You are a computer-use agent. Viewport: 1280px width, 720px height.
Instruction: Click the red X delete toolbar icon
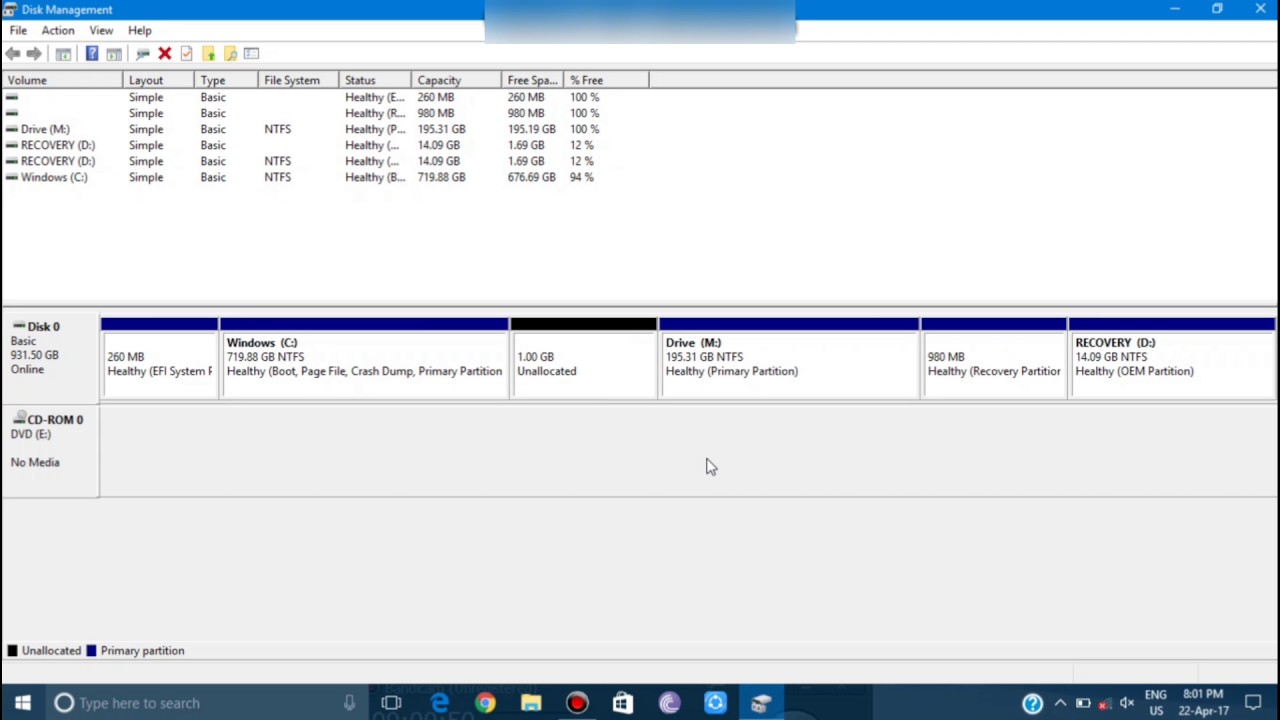click(x=165, y=54)
